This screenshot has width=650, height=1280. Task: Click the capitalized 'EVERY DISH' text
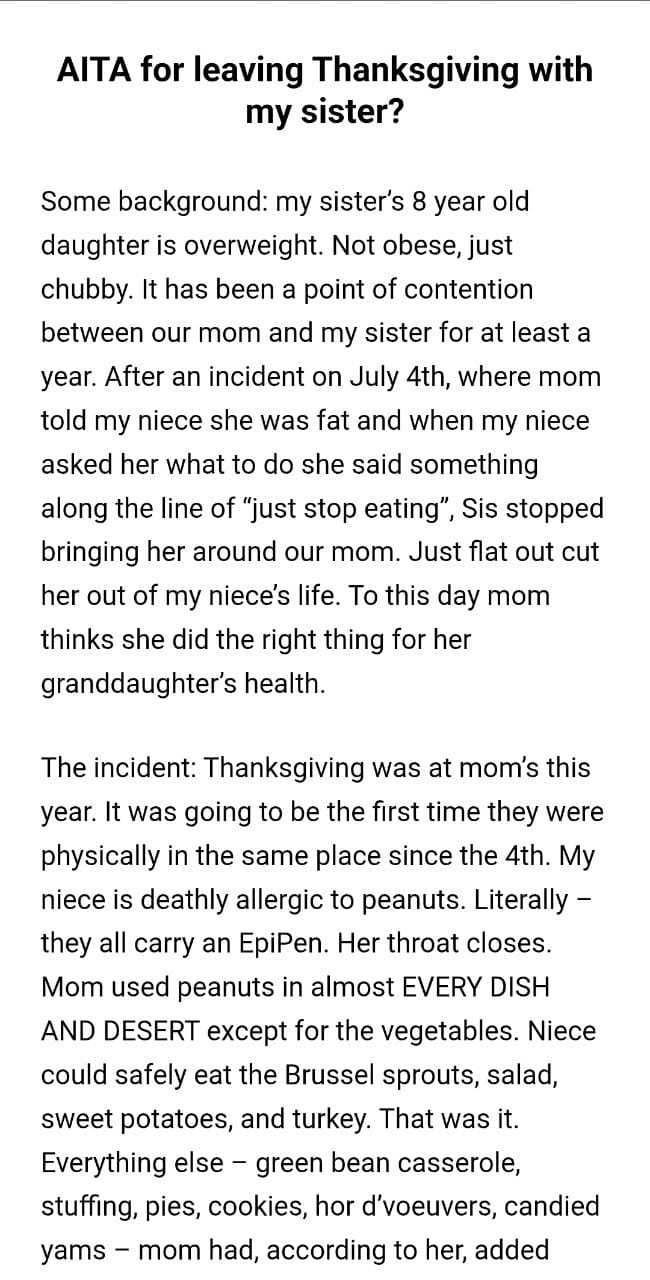click(x=476, y=987)
